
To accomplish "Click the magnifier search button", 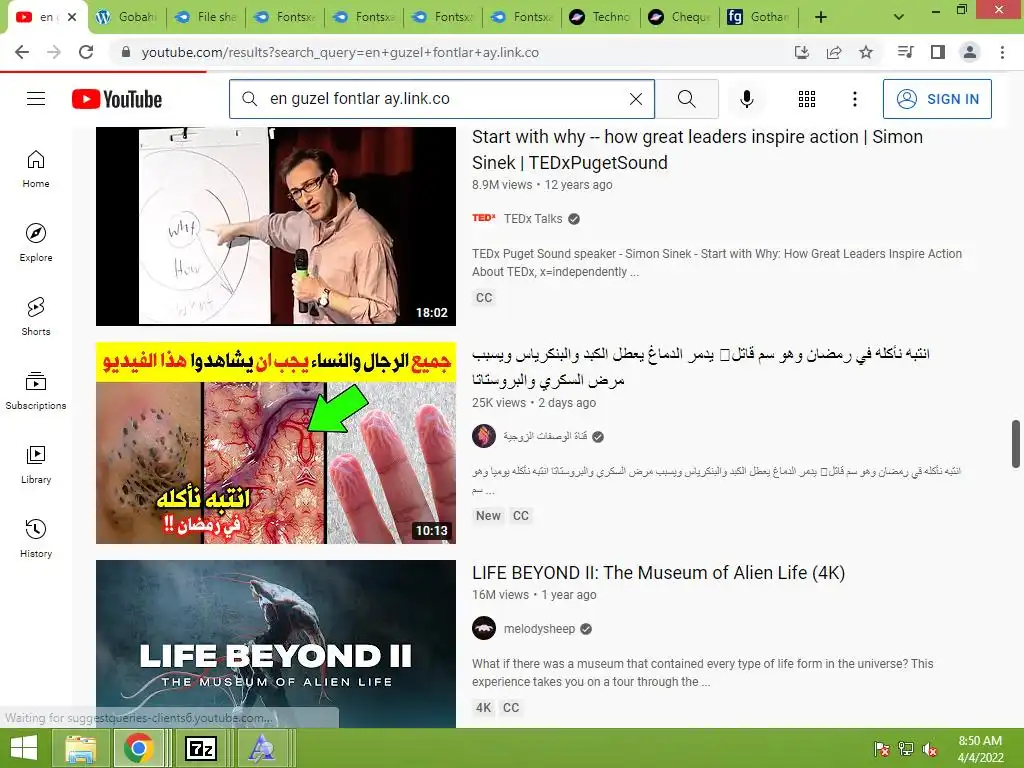I will coord(686,99).
